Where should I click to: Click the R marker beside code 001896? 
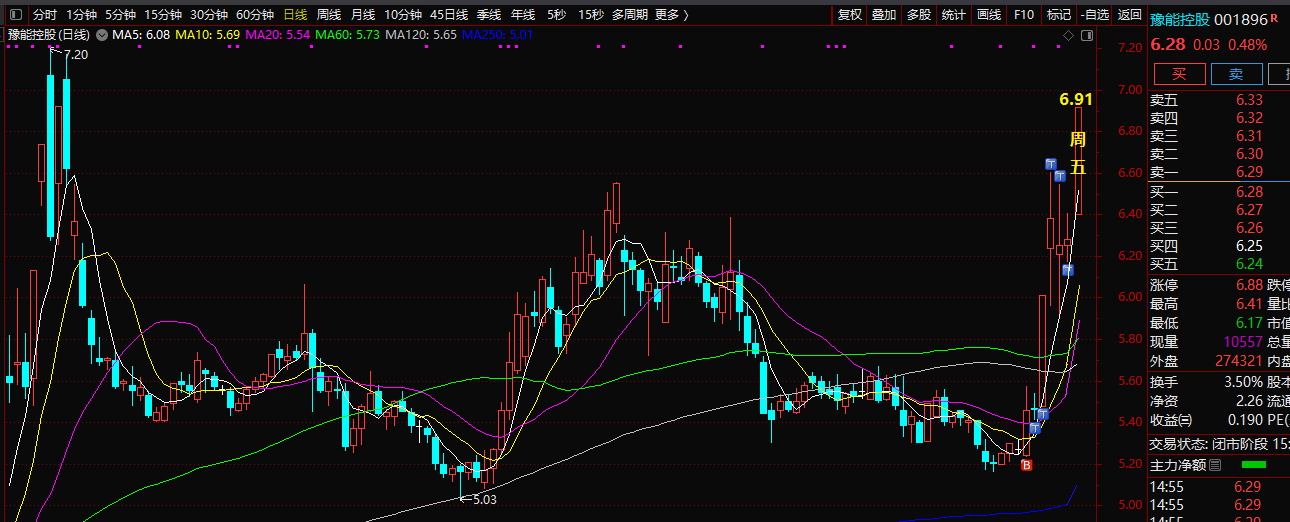[1275, 18]
